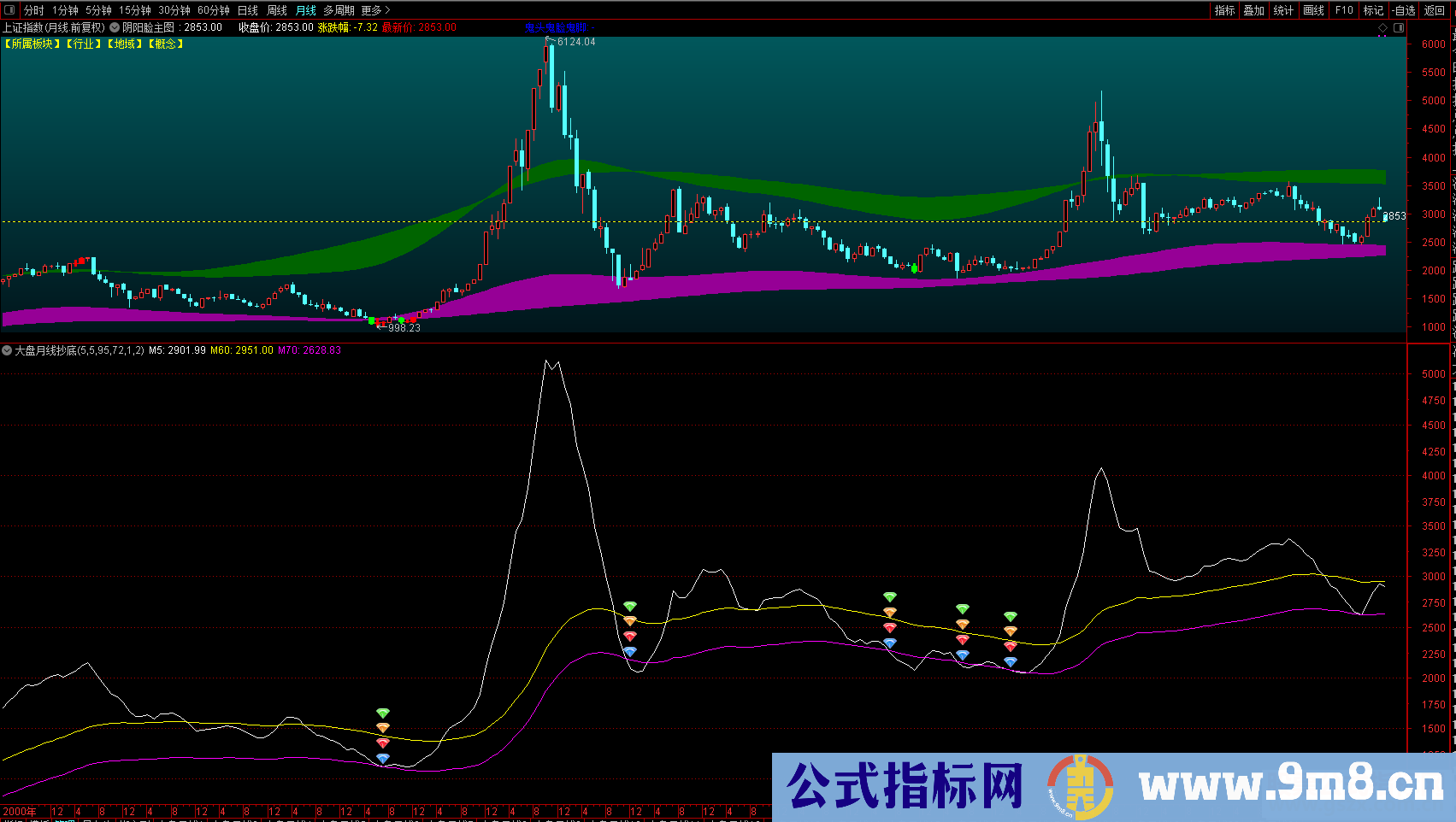Screen dimensions: 1456x822
Task: Open main chart indicator dropdown near 阴阳脸主图
Action: [x=115, y=27]
